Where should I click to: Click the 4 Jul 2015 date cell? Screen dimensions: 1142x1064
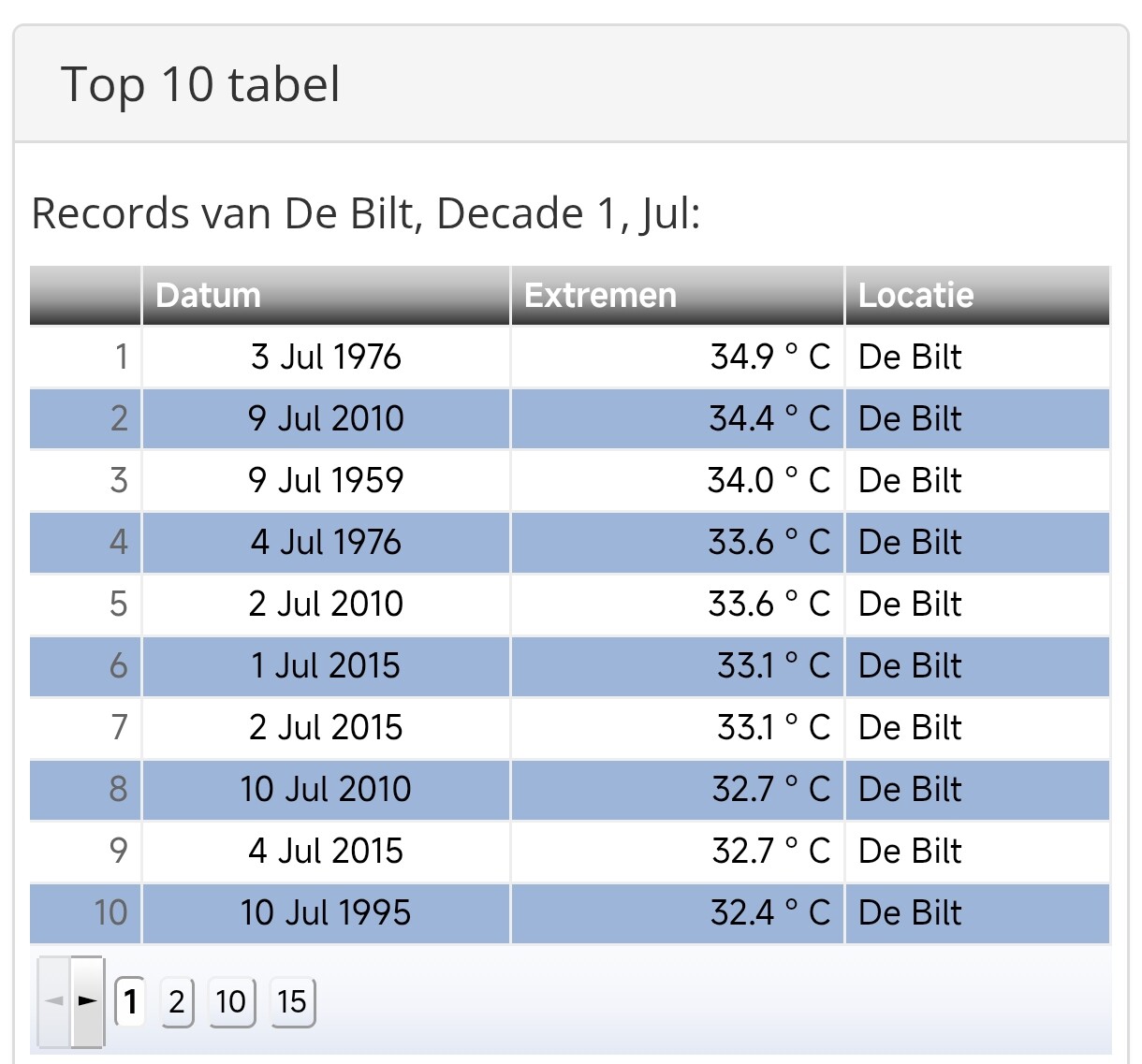pyautogui.click(x=326, y=851)
